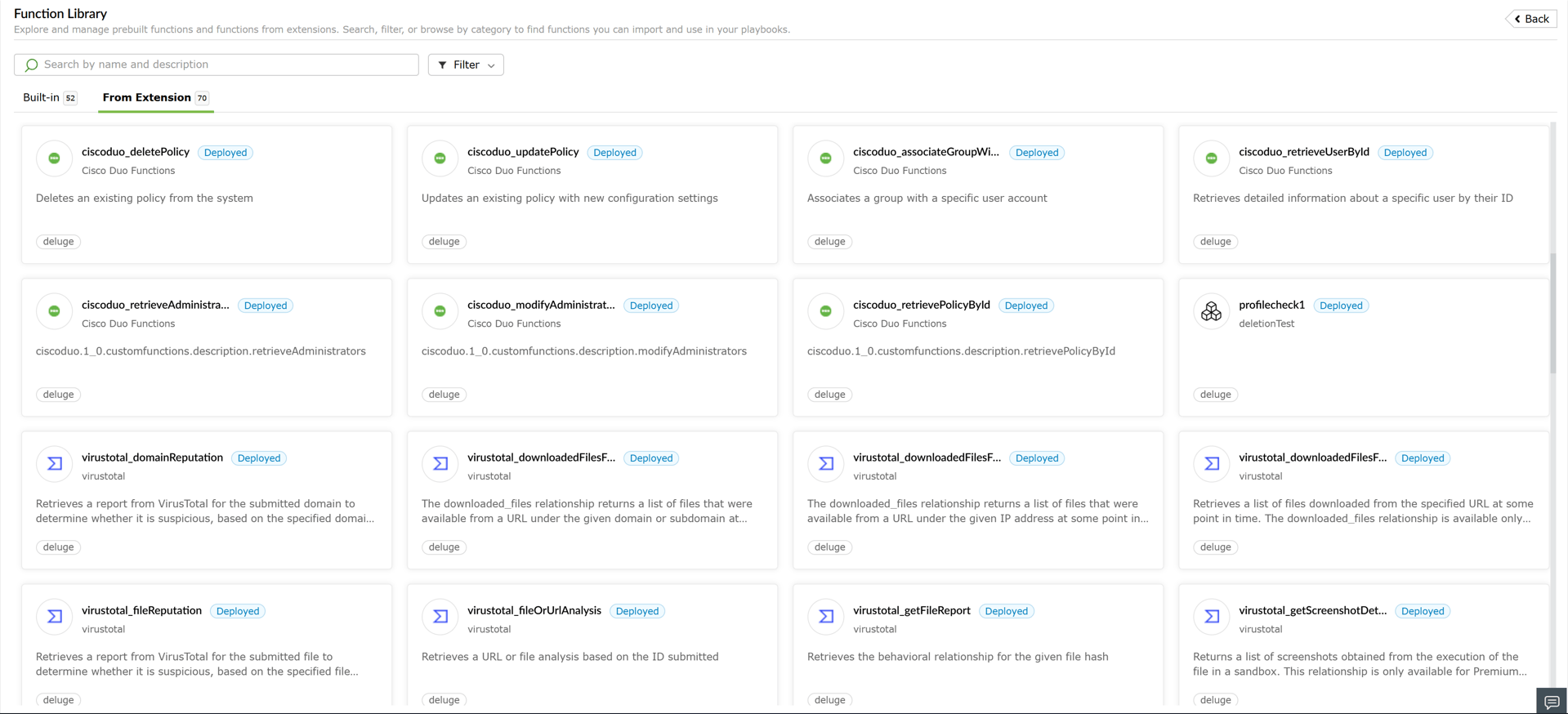This screenshot has height=714, width=1568.
Task: Open the virustotal_getFileReport function title
Action: pos(912,610)
